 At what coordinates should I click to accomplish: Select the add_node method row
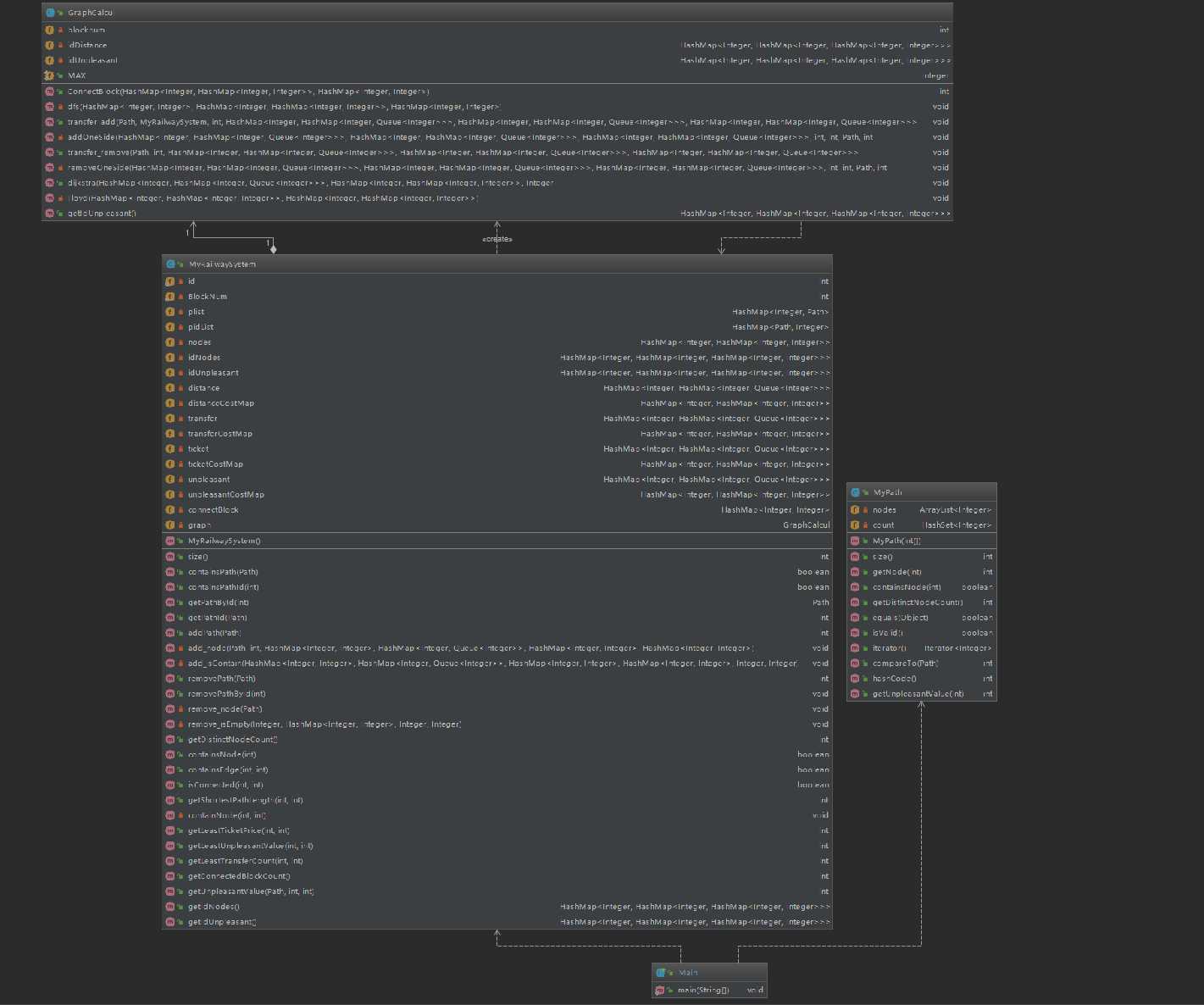[497, 648]
